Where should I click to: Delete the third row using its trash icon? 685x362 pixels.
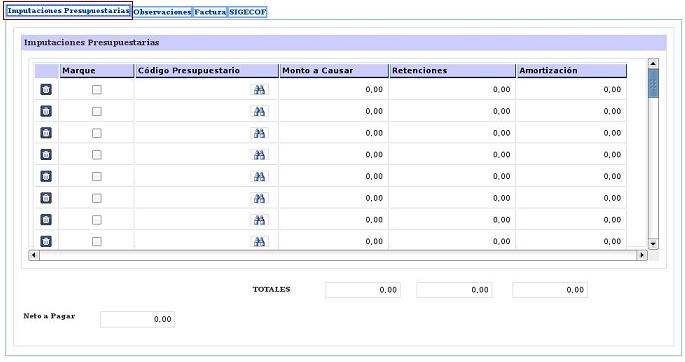(46, 133)
